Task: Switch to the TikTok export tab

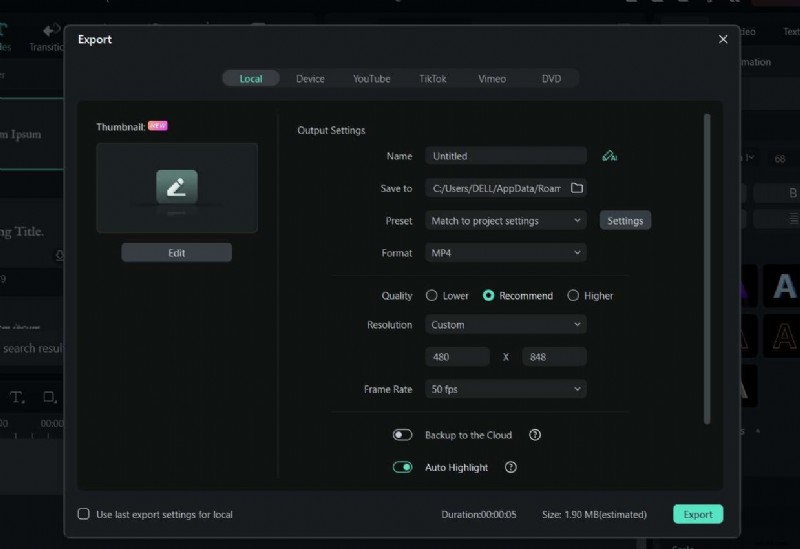Action: pyautogui.click(x=433, y=79)
